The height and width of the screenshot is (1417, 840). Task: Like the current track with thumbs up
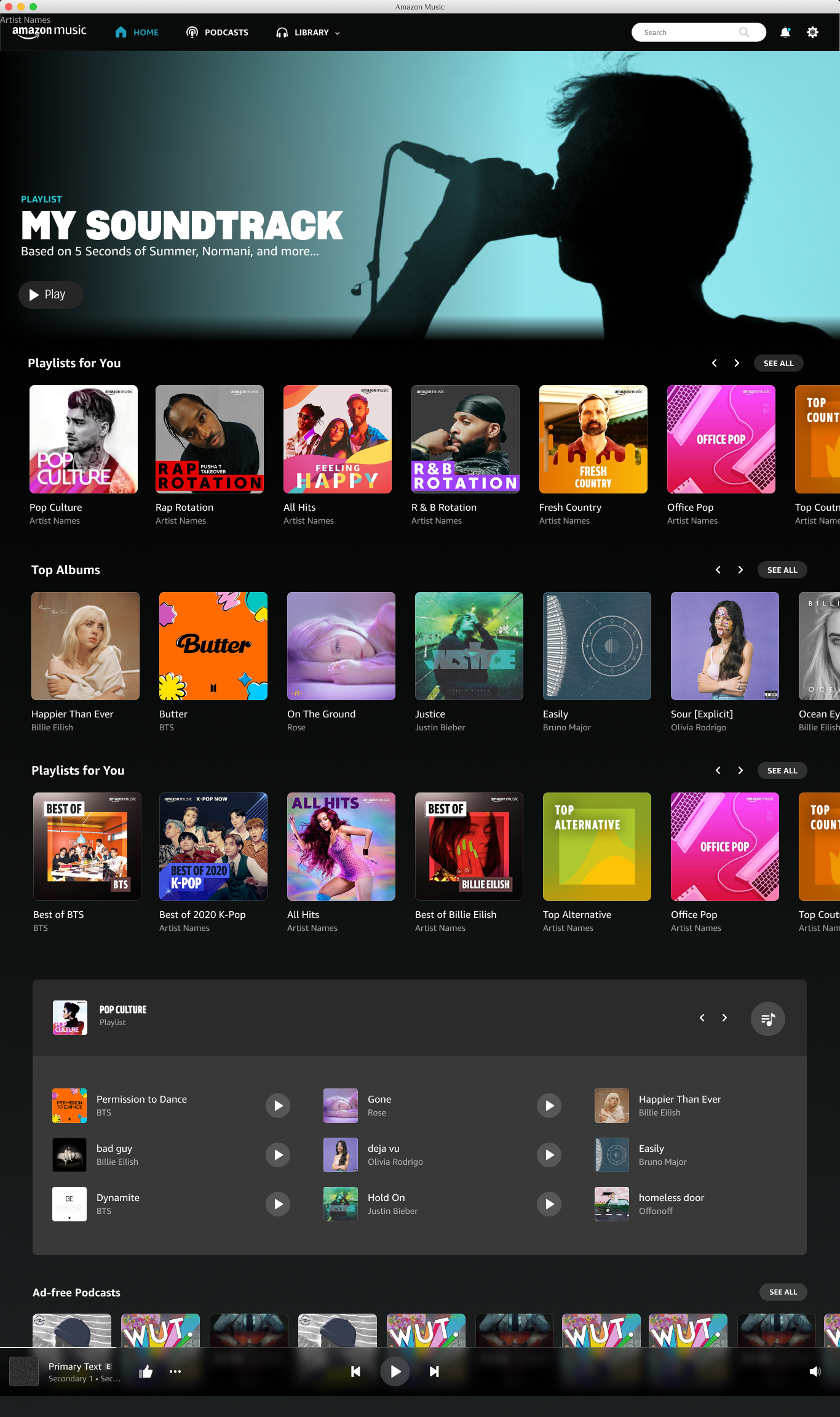pyautogui.click(x=146, y=1371)
